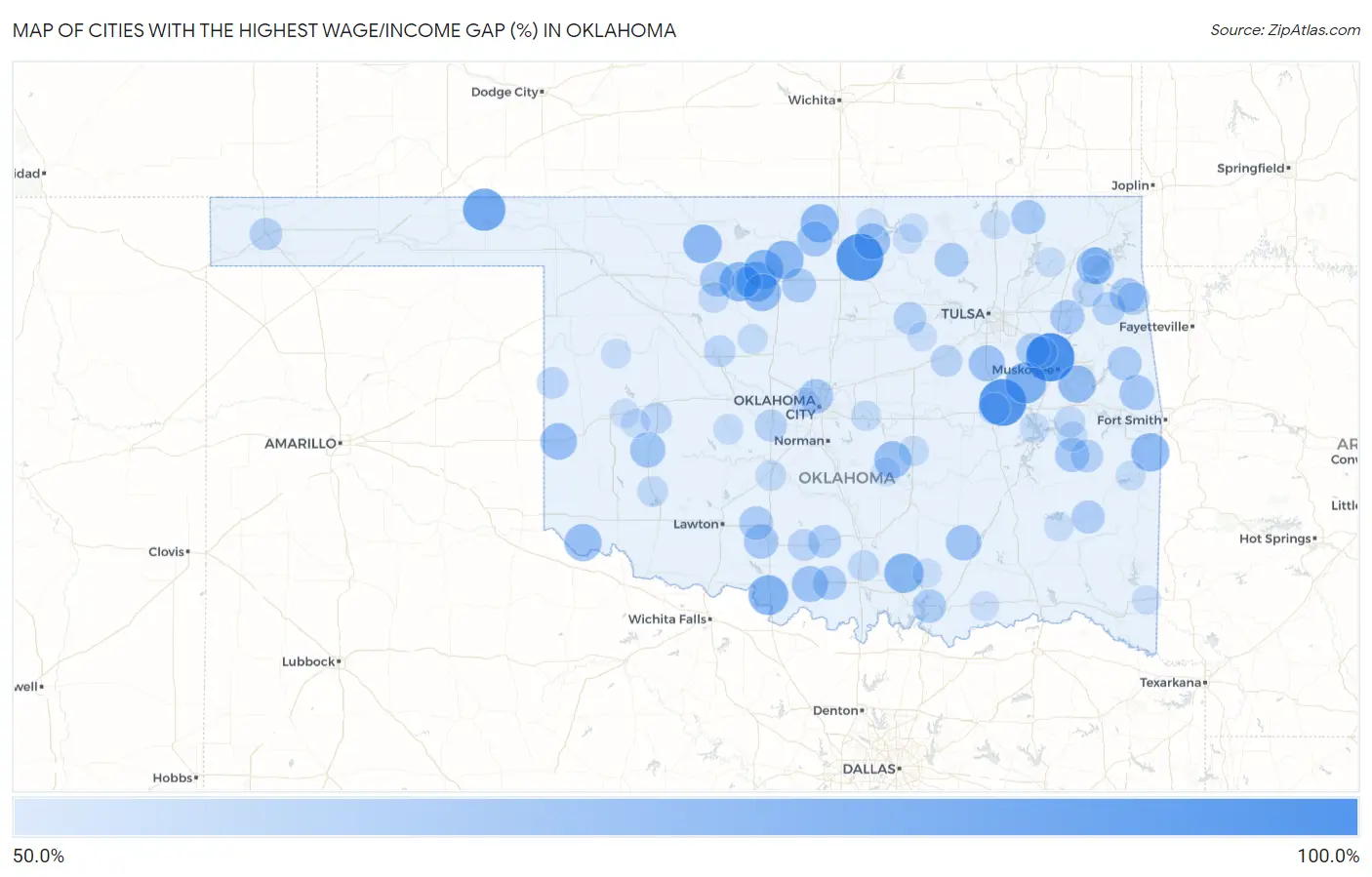Click the Denton map label
The image size is (1372, 877).
(x=835, y=711)
